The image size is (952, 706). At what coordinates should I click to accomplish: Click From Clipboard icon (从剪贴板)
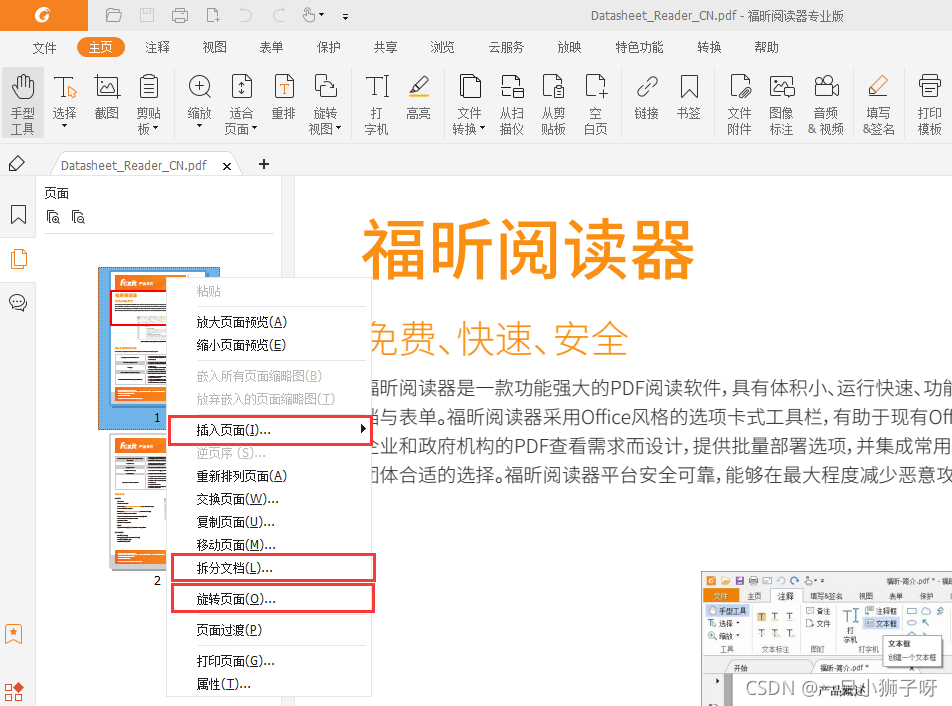pos(554,103)
